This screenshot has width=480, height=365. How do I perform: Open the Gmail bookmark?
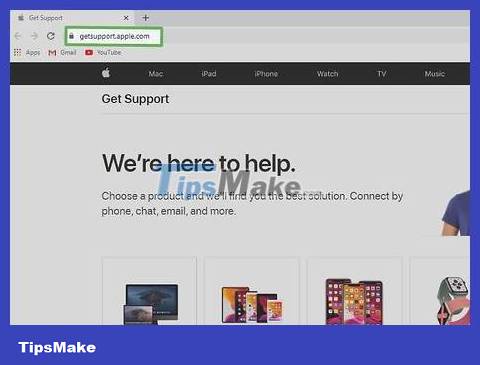point(62,52)
